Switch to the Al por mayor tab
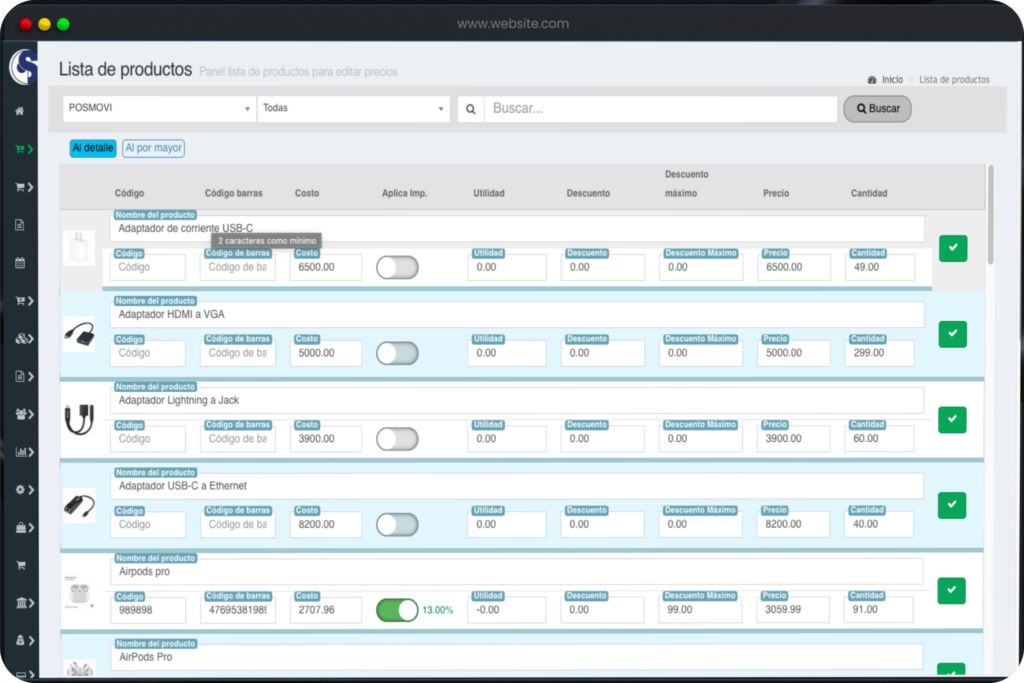Screen dimensions: 1024x683 [153, 148]
